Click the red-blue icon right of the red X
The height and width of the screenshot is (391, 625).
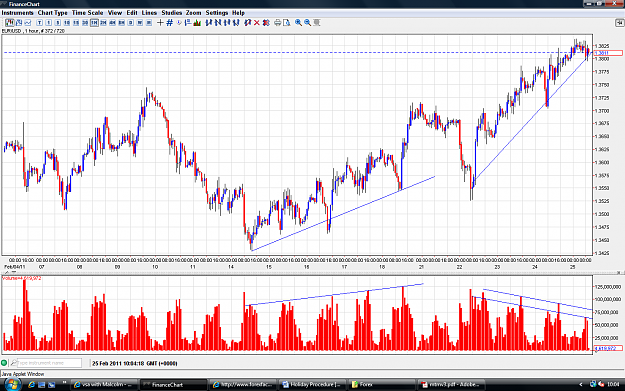tap(266, 23)
